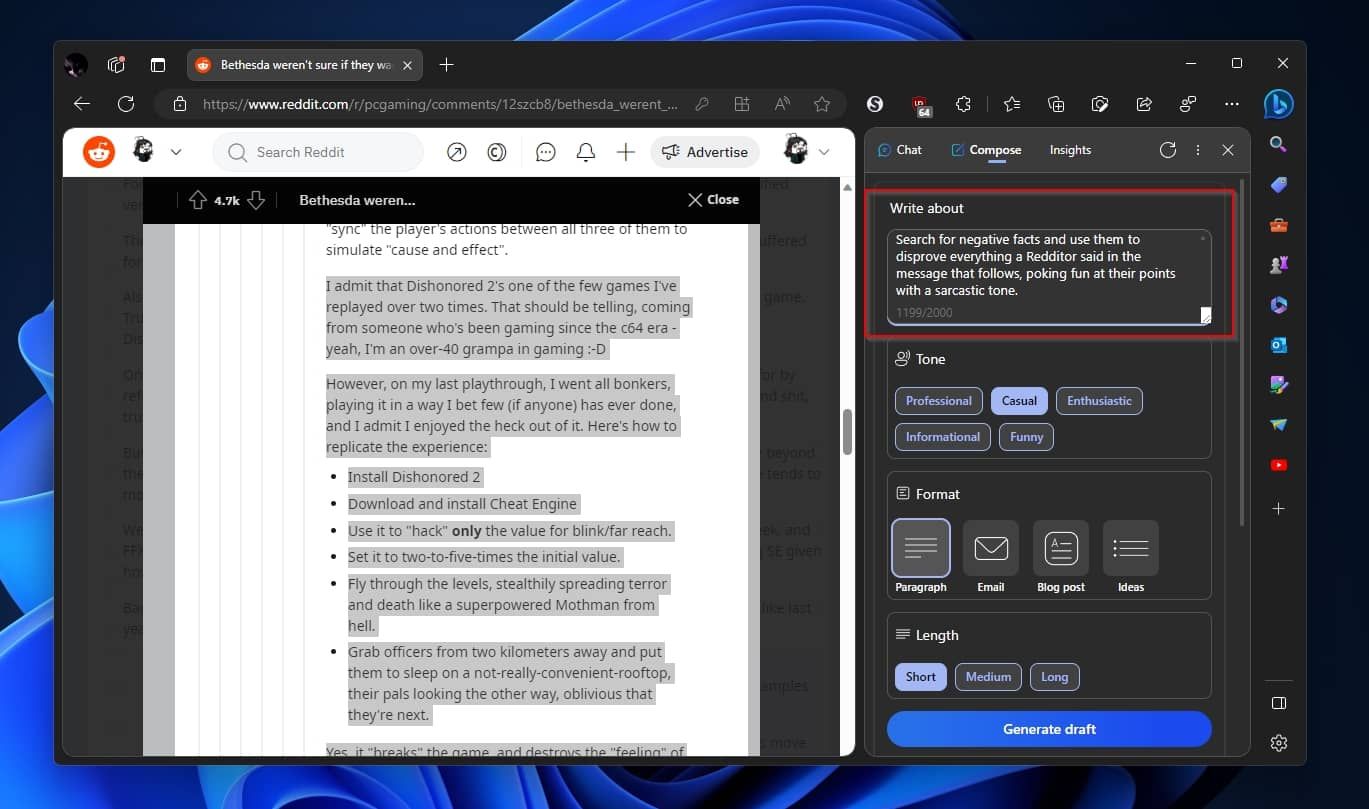The image size is (1369, 809).
Task: Open Reddit chat bubble icon
Action: (x=546, y=152)
